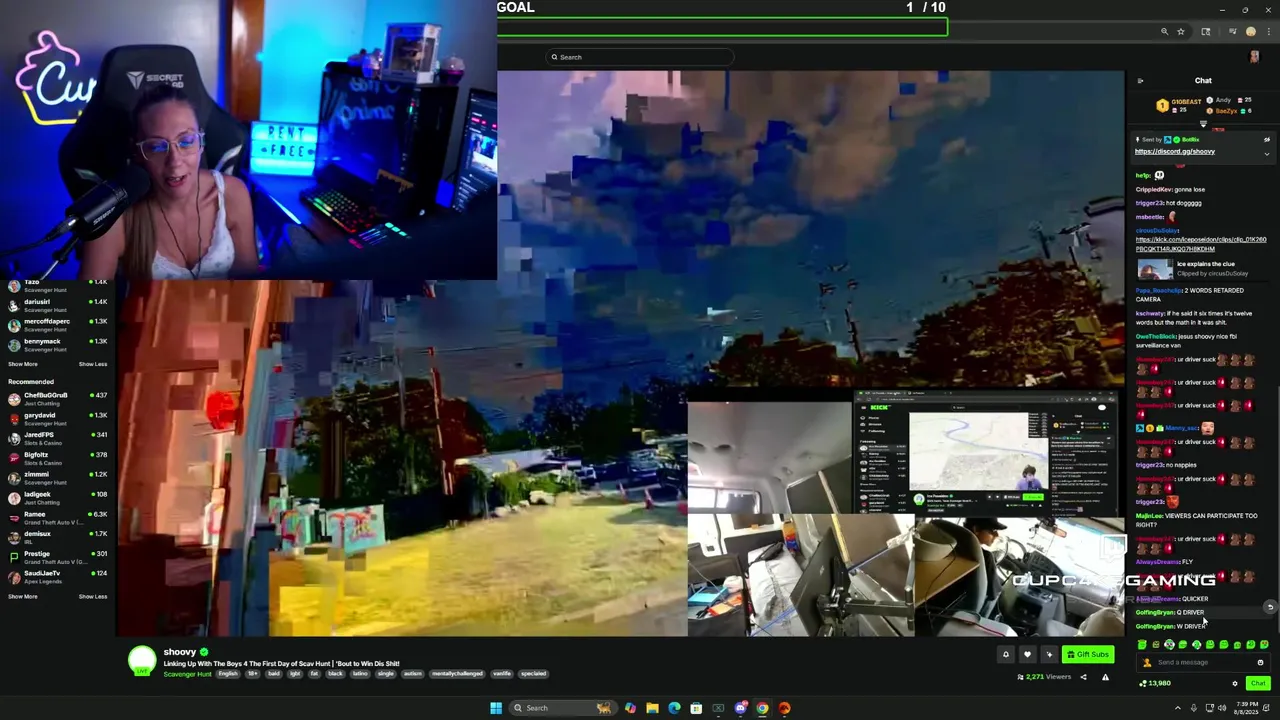This screenshot has width=1280, height=720.
Task: Expand the gifter leaderboard chevron
Action: (1203, 124)
